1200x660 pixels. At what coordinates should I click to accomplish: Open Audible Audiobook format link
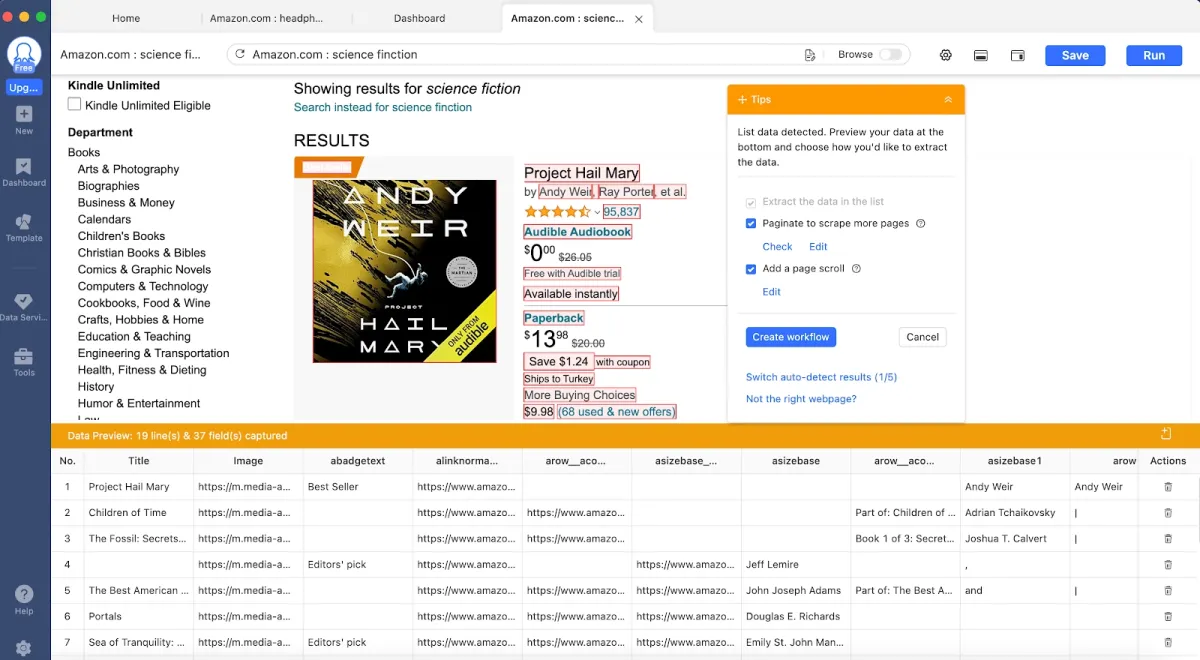tap(578, 232)
